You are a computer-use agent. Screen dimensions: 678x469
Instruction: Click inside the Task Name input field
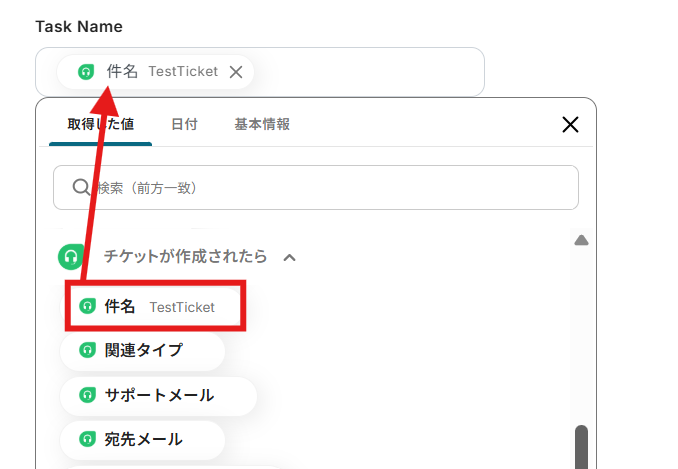point(370,72)
